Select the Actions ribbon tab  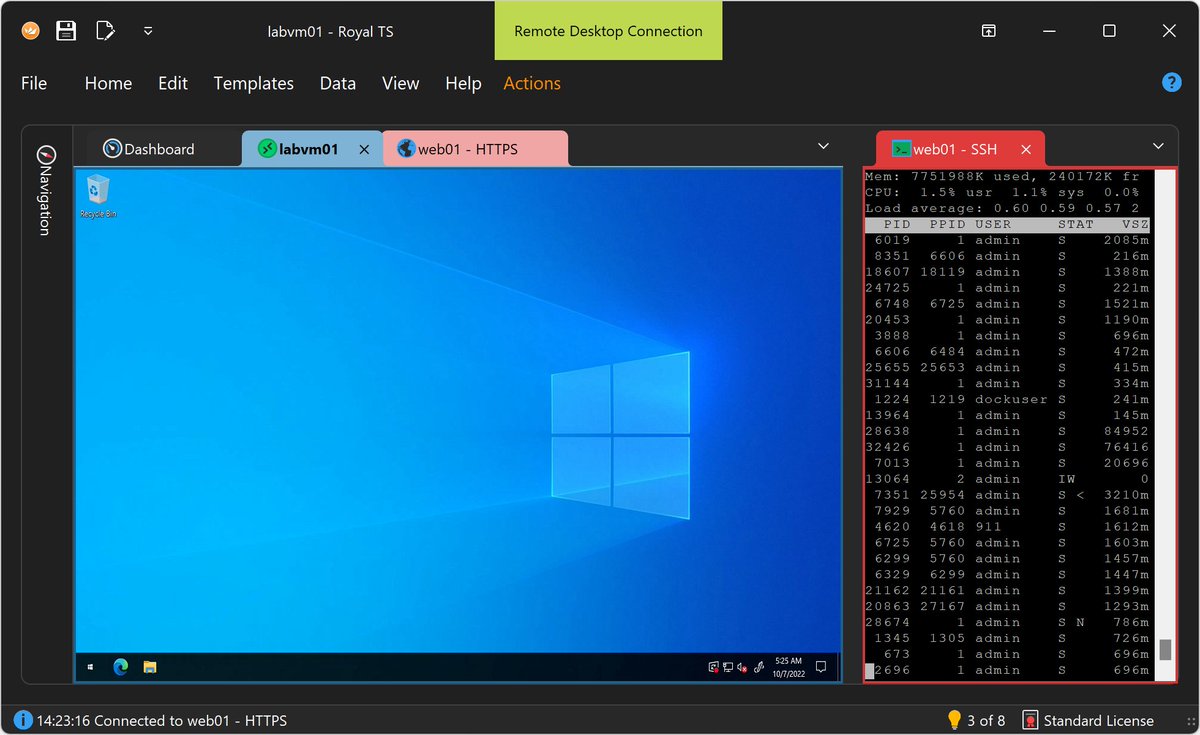(x=532, y=83)
